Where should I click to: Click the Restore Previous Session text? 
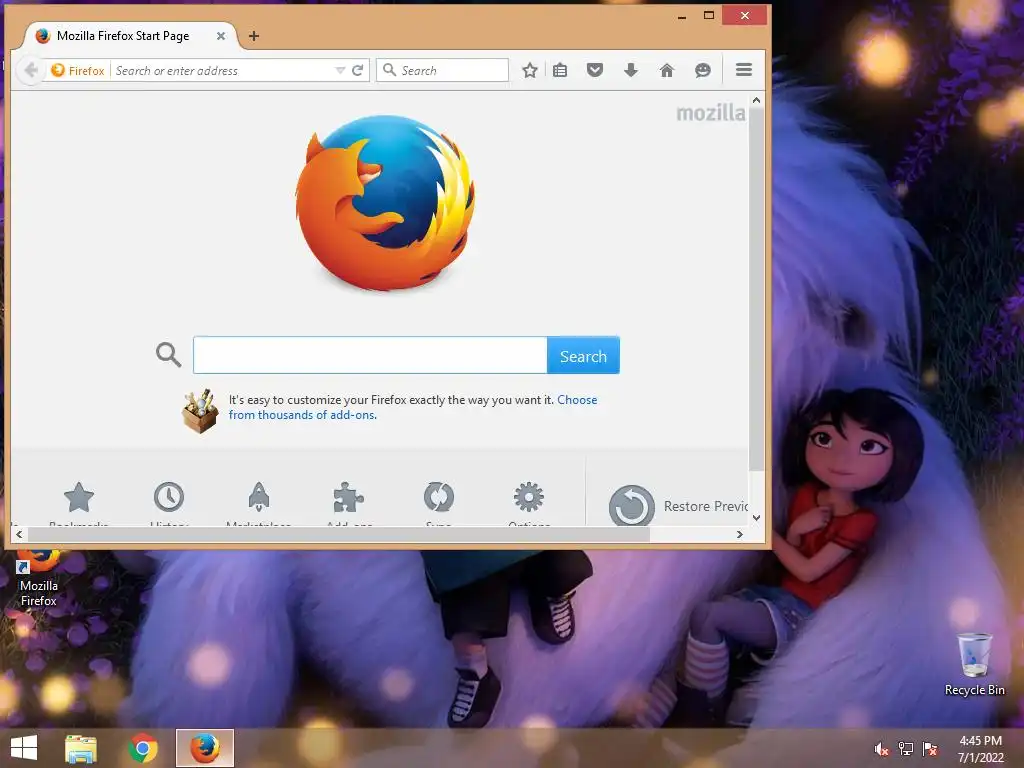[706, 506]
